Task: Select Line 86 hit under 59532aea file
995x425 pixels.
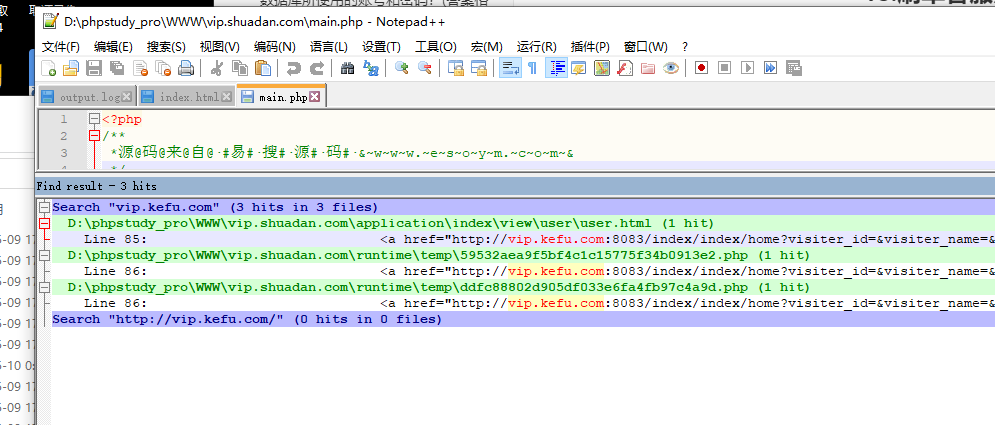Action: [523, 271]
